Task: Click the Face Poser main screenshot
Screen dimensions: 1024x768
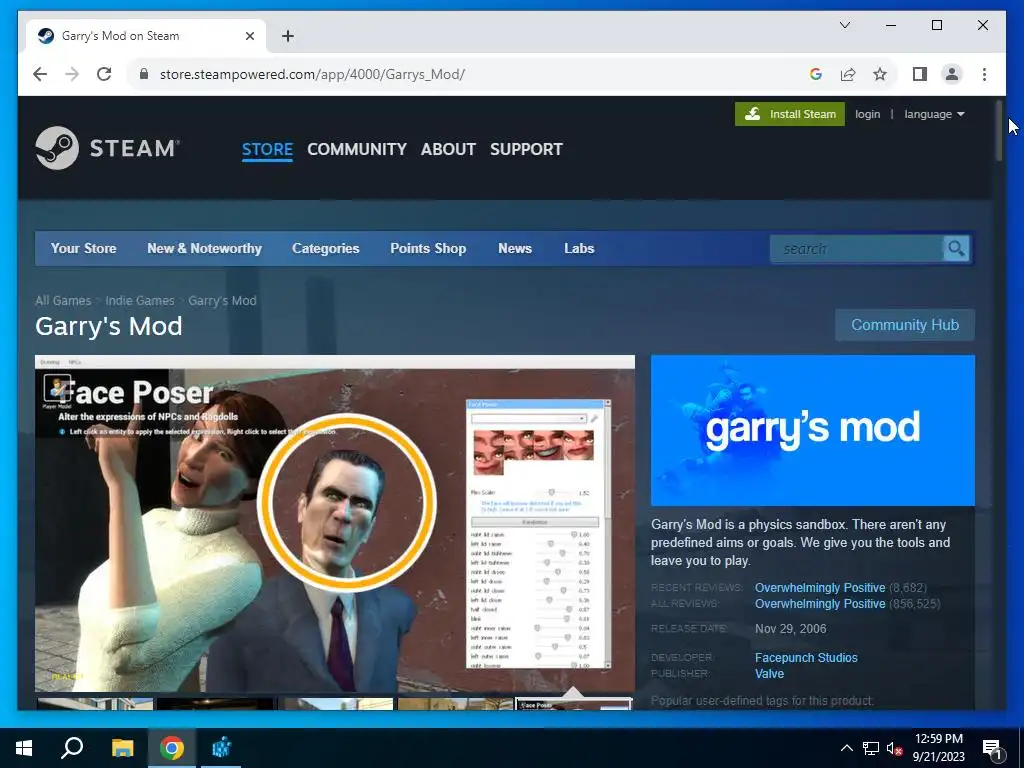Action: tap(334, 523)
